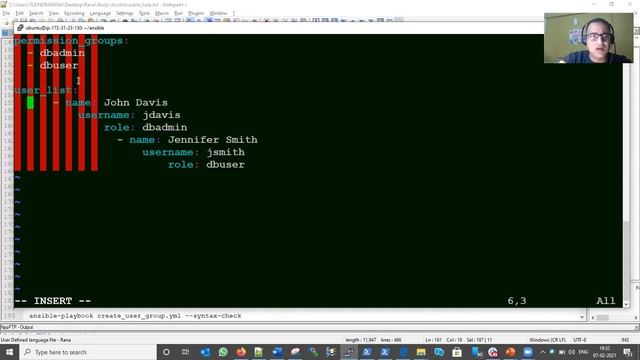Open the first PowerShell taskbar icon
This screenshot has width=640, height=360.
367,352
